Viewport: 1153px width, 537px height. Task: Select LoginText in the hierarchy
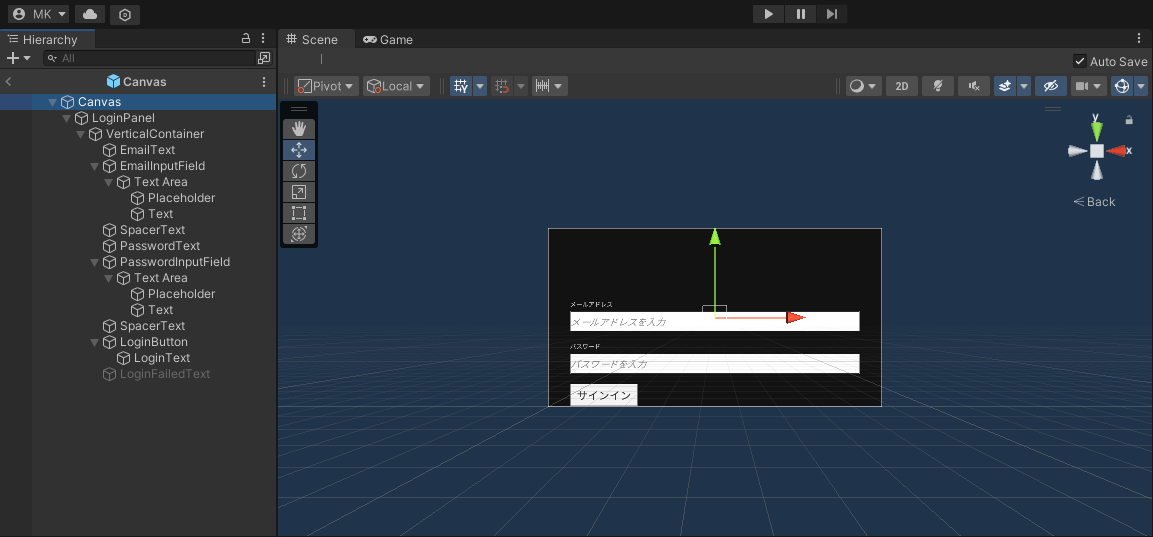click(162, 358)
